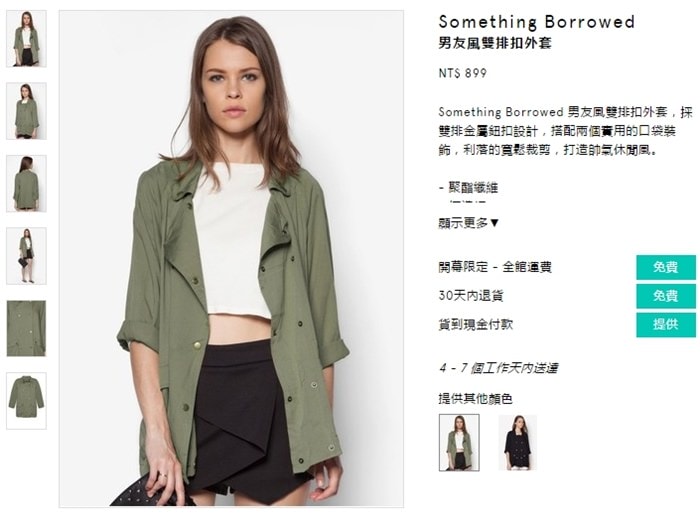Viewport: 700px width, 525px height.
Task: Click the large main product photo
Action: click(231, 259)
